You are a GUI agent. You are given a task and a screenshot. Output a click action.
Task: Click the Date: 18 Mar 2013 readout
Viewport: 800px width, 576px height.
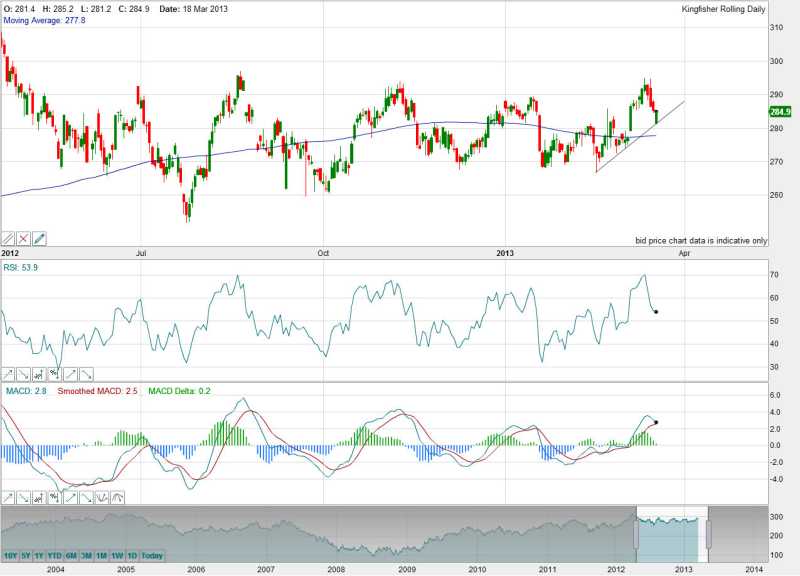click(193, 9)
